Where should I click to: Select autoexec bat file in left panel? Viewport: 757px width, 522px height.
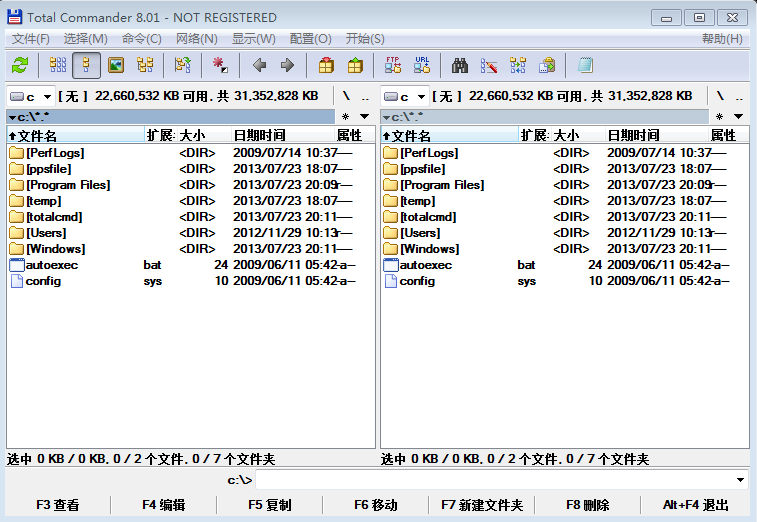191,265
